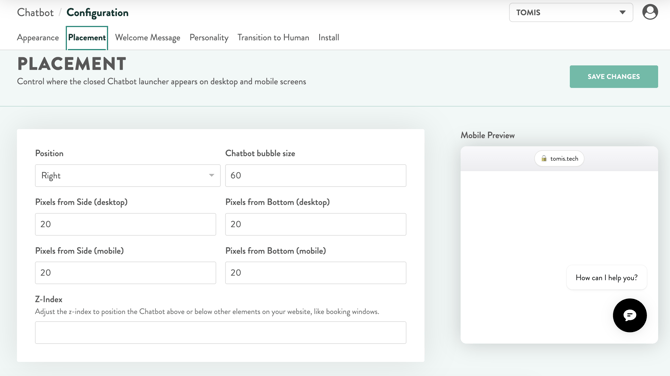Open the Transition to Human tab
Screen dimensions: 670x376
(x=273, y=38)
